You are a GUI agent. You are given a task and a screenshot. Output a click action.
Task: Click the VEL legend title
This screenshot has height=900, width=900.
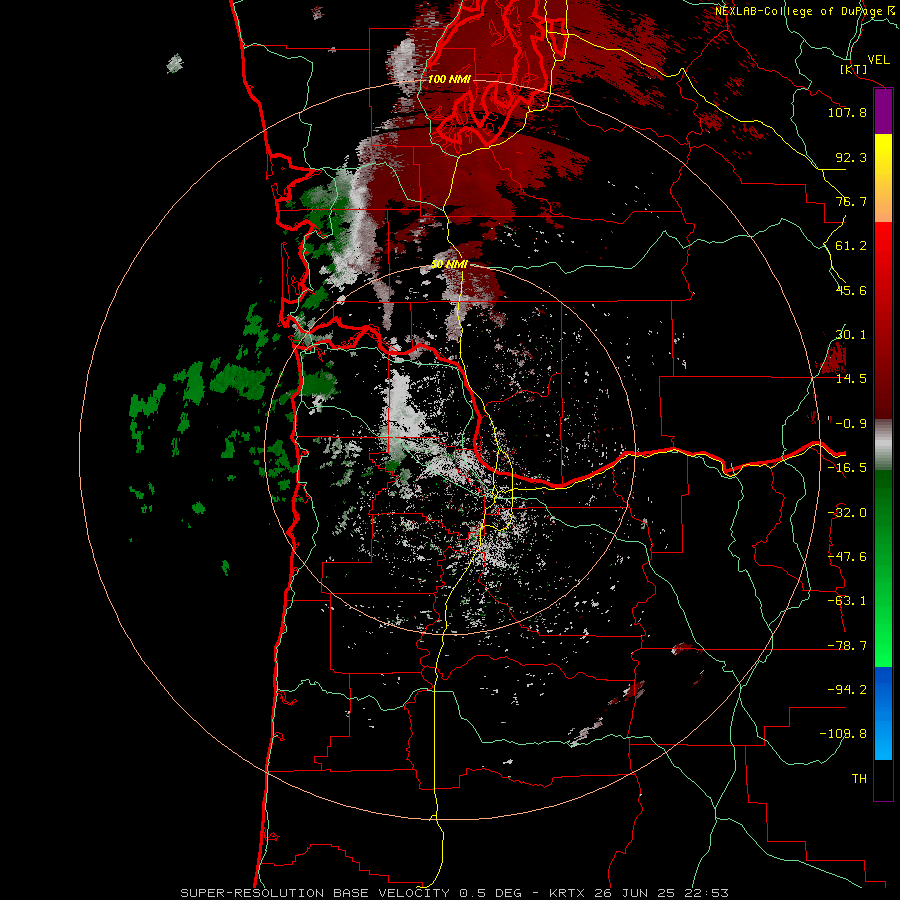(878, 60)
